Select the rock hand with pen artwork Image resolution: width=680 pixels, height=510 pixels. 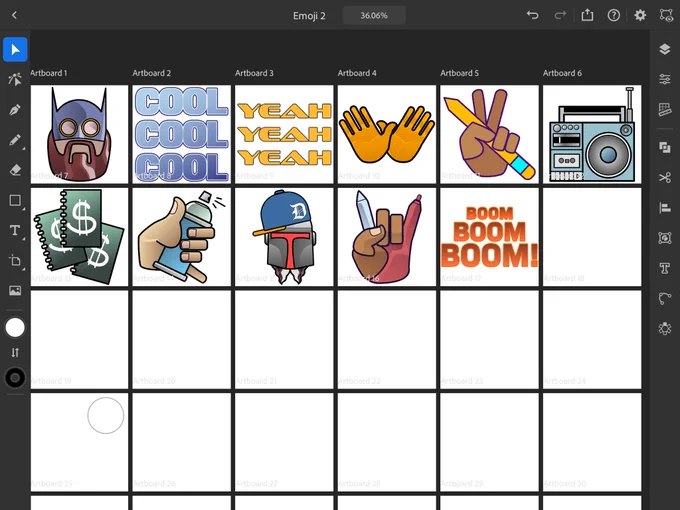386,237
